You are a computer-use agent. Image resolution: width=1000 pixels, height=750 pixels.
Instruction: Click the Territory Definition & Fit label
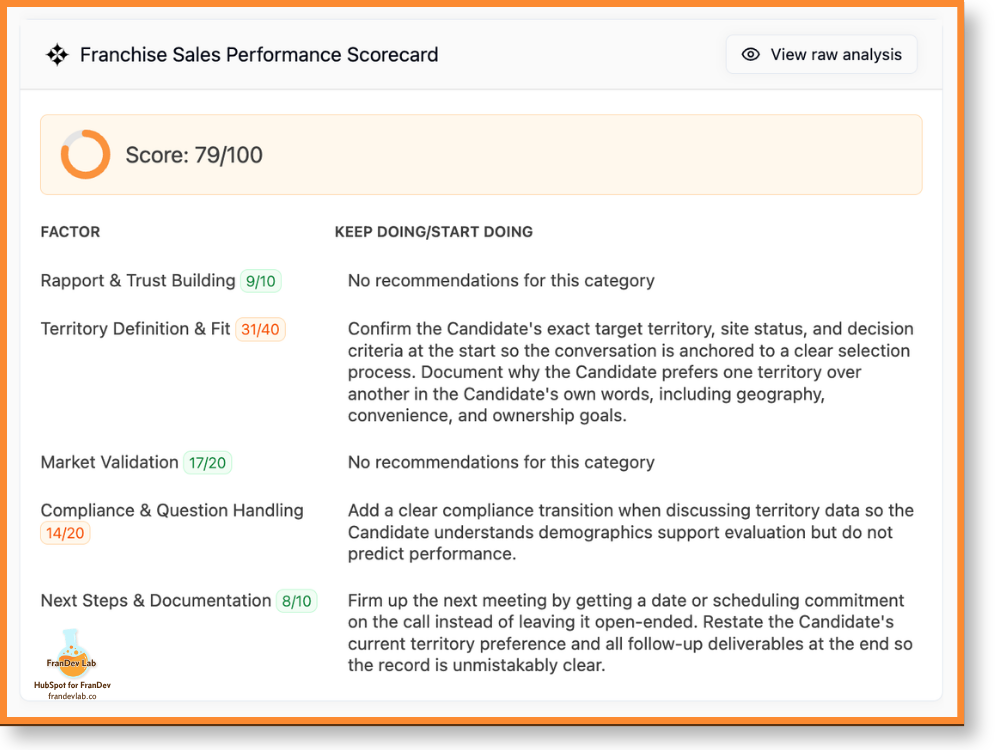[135, 329]
